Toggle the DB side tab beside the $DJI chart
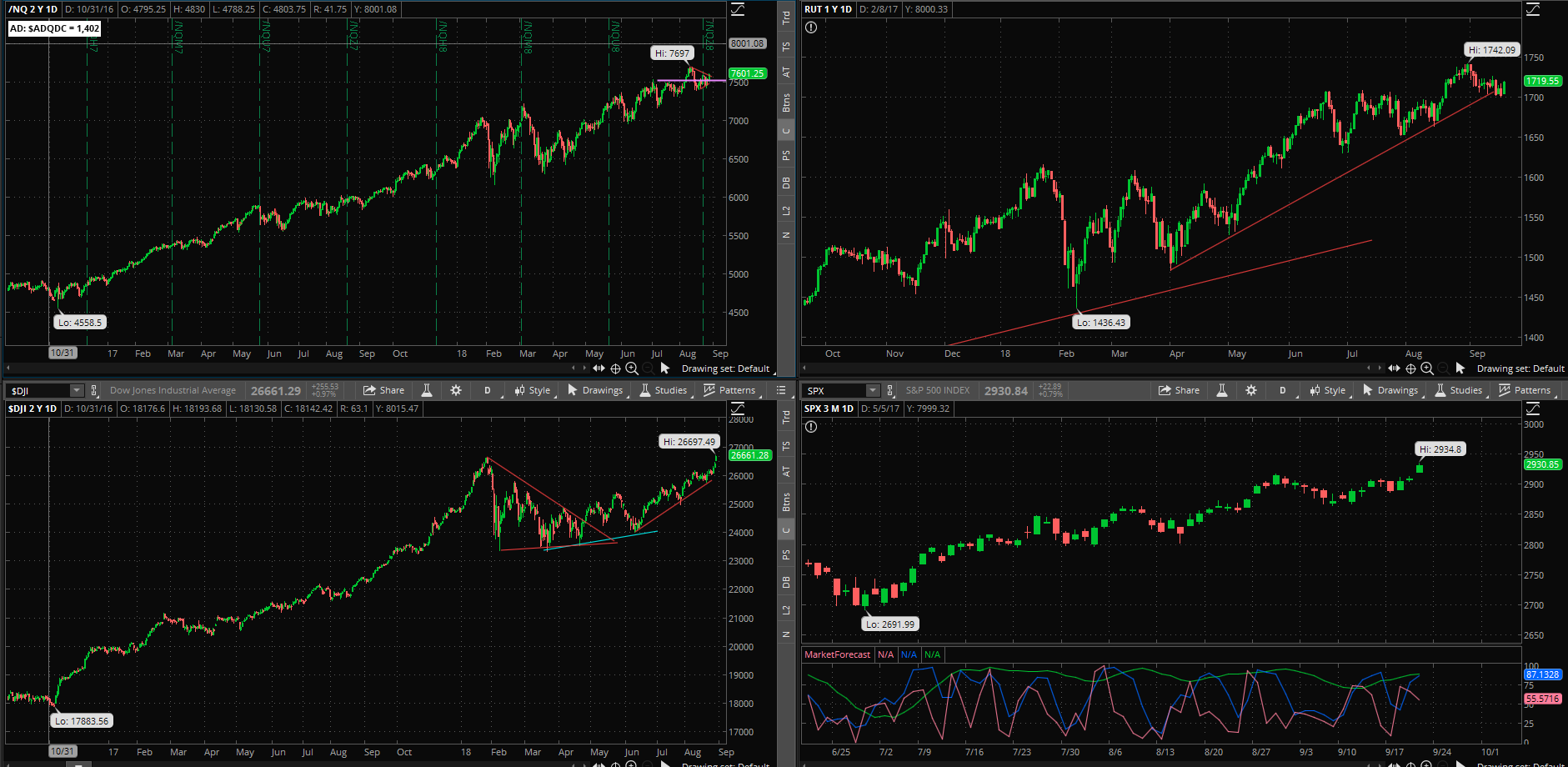 (x=786, y=583)
